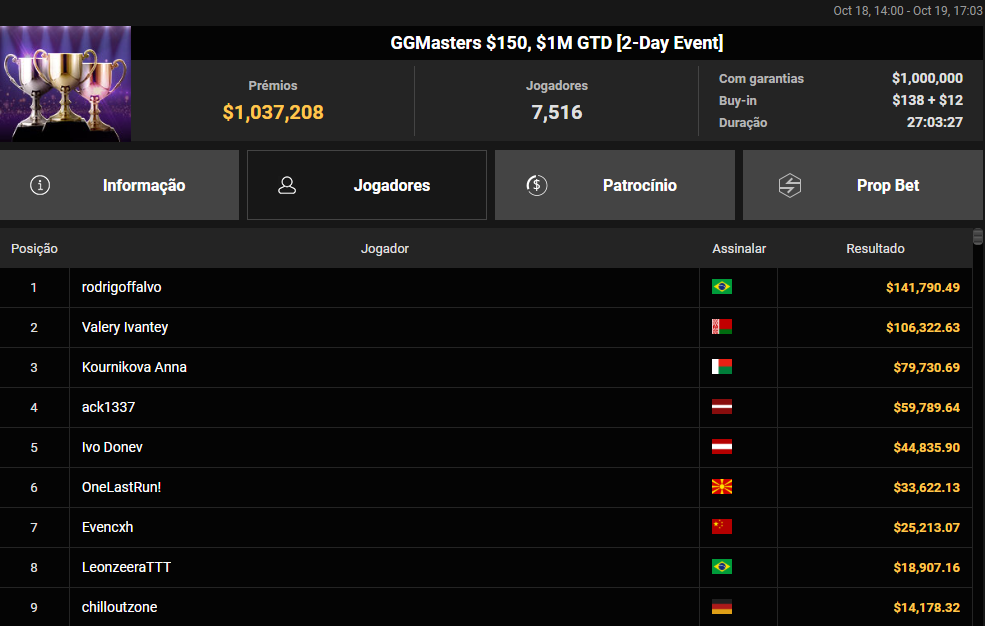Click the $106,322.63 result
Screen dimensions: 985x626
pyautogui.click(x=923, y=327)
